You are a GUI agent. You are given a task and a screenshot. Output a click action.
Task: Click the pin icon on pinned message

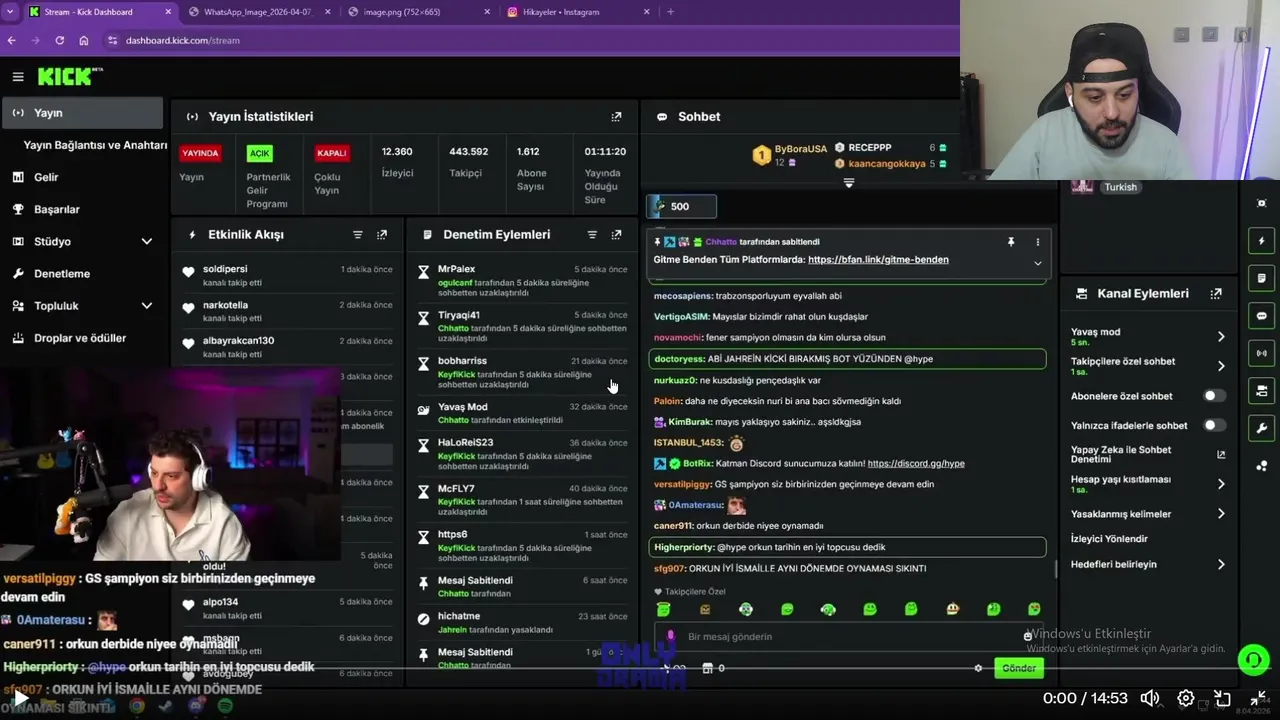[x=1011, y=242]
